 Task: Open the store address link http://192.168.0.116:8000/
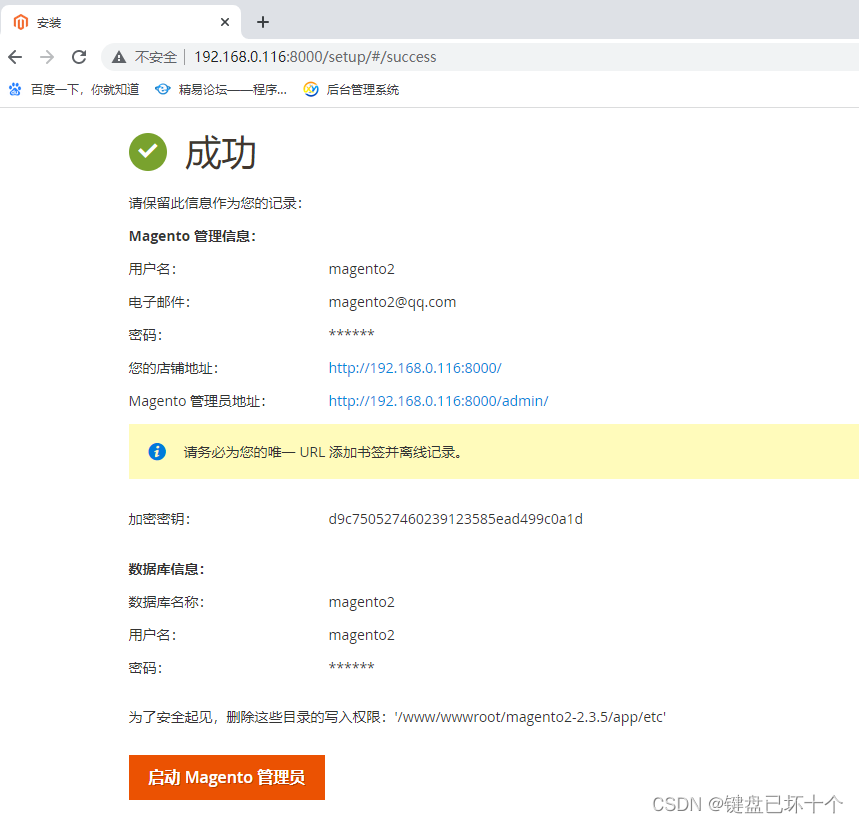coord(414,368)
